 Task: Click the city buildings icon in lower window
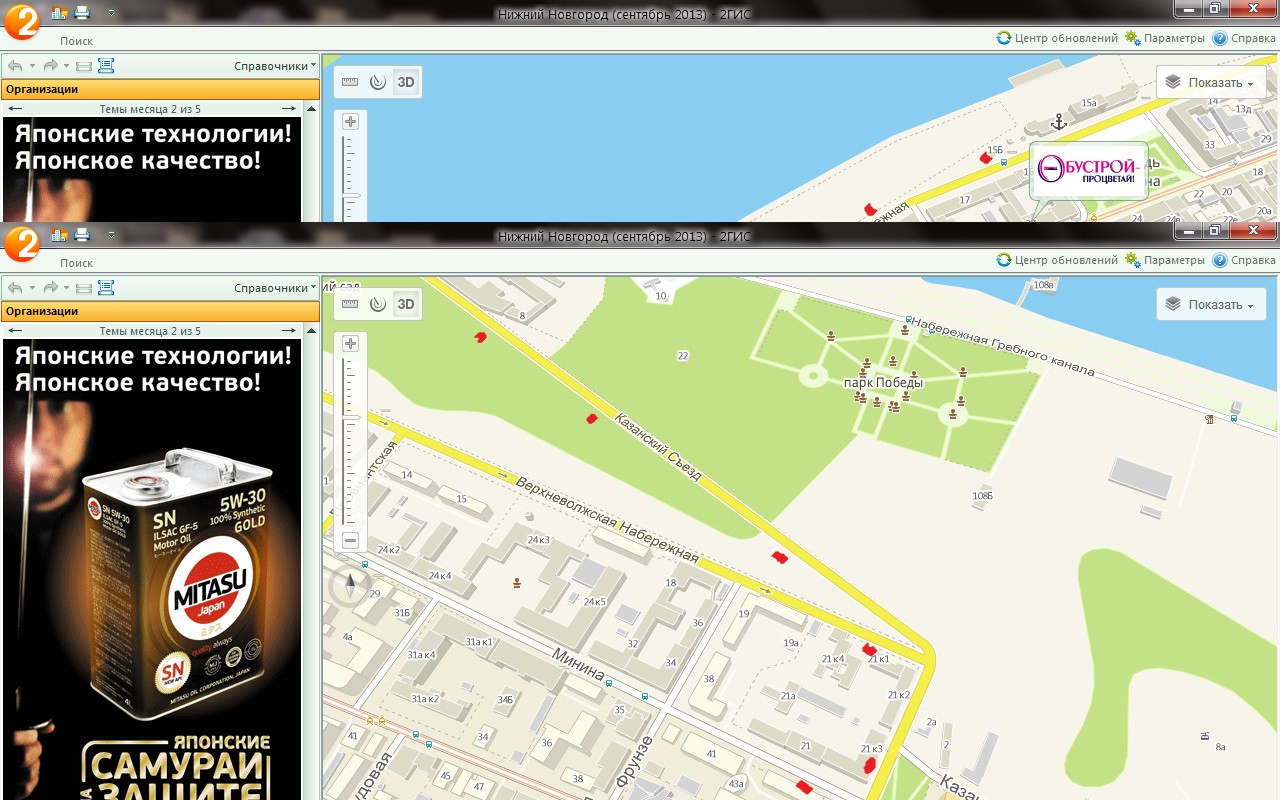59,235
